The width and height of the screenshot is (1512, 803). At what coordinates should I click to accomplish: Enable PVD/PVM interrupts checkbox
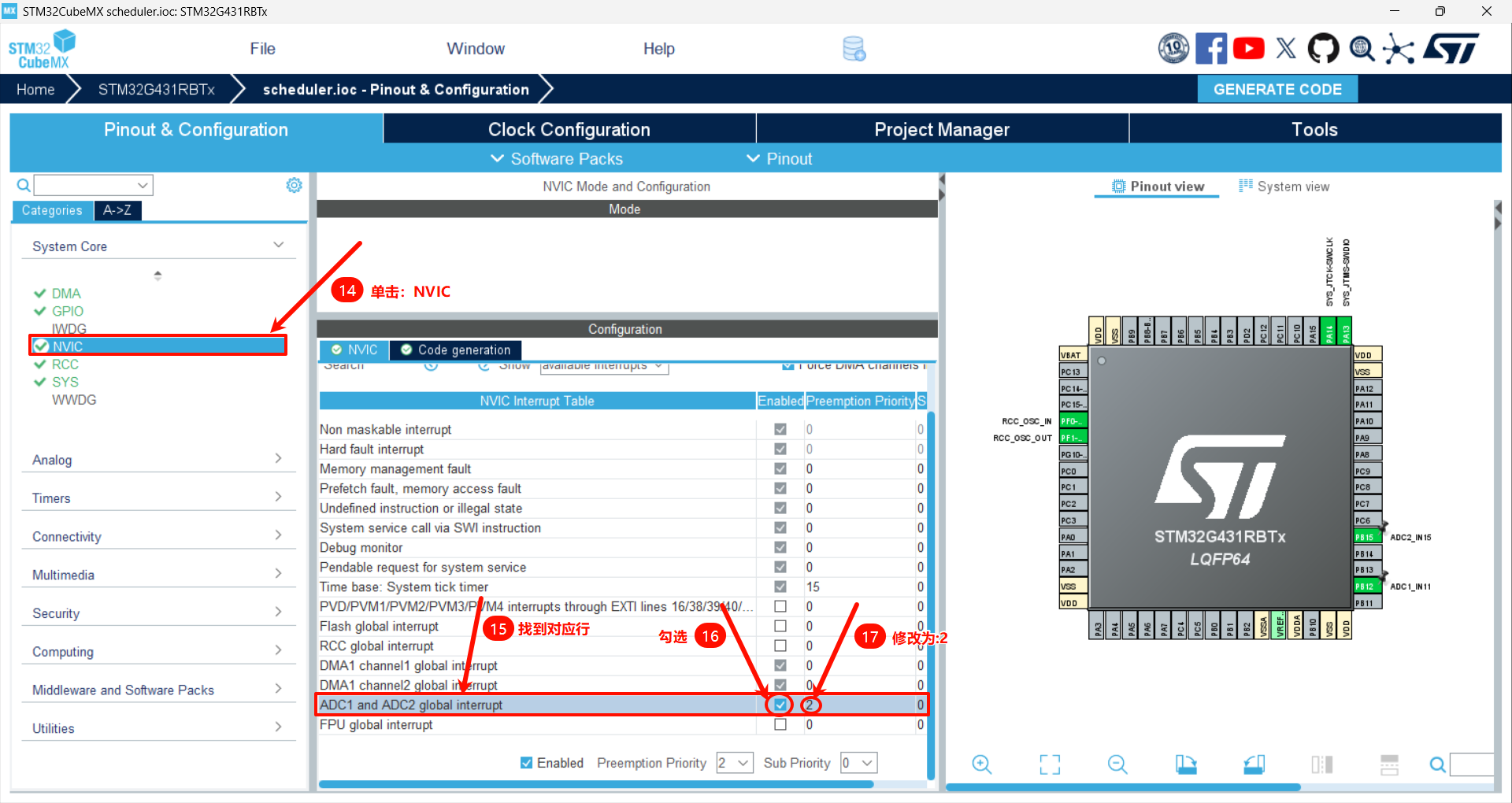[780, 606]
